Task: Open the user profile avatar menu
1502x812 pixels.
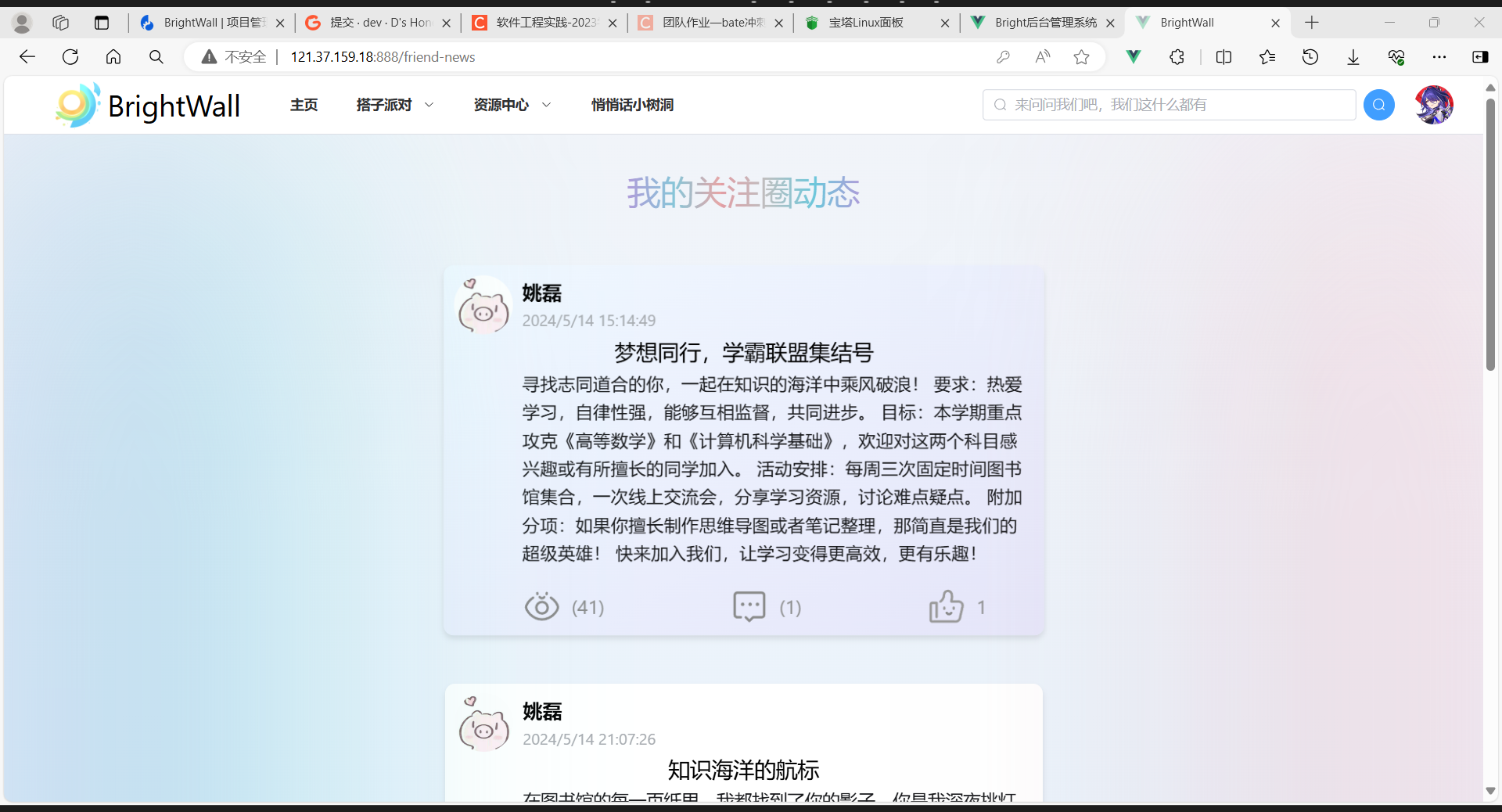Action: click(x=1434, y=105)
